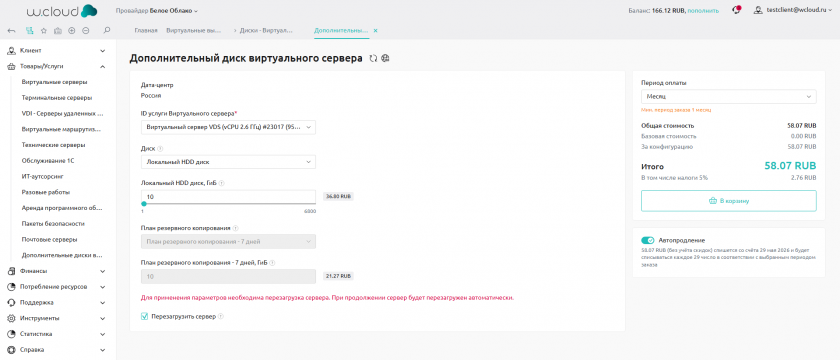
Task: Open the Диск dropdown showing Локальный HDD диск
Action: coord(228,162)
